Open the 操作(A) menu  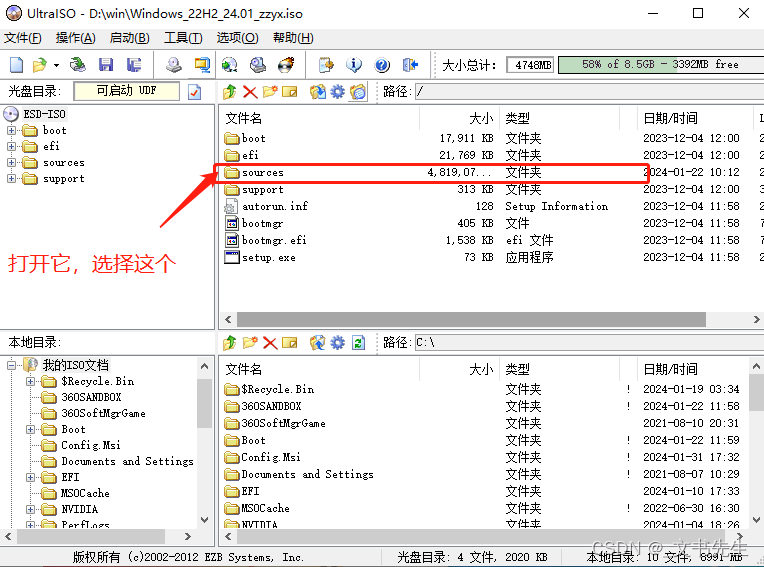[x=76, y=38]
